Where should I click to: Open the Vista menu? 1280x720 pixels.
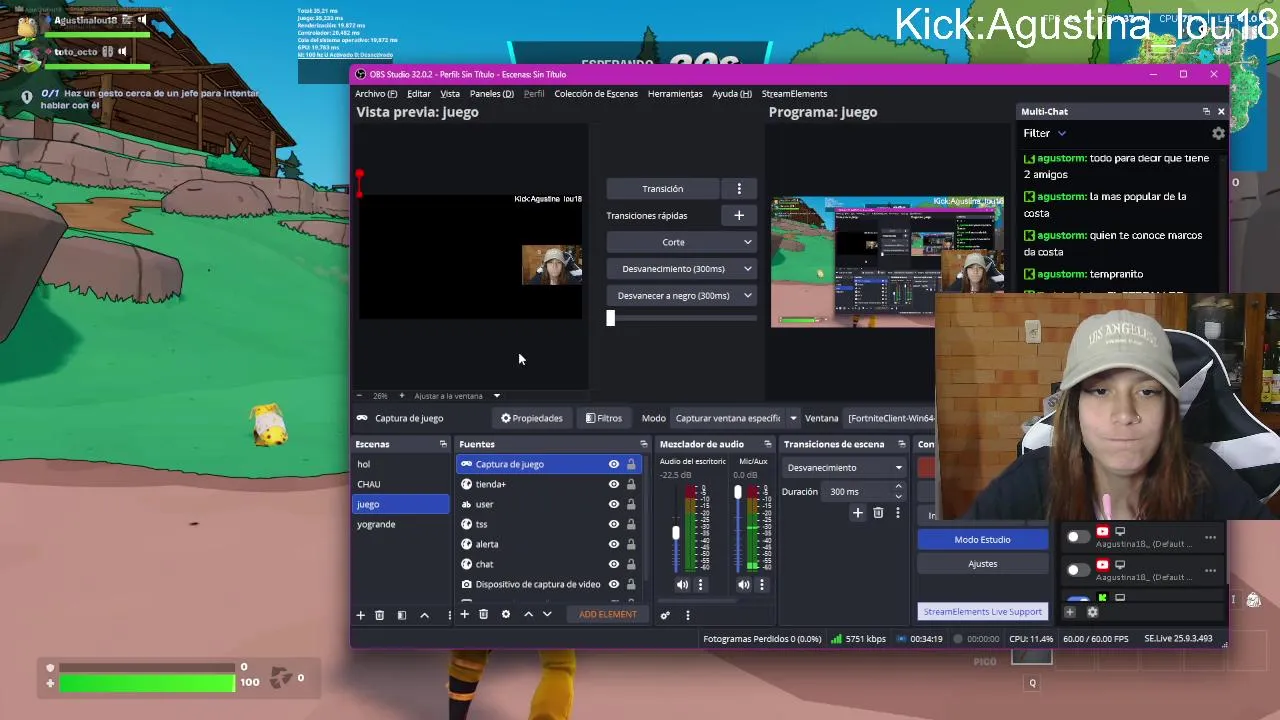450,94
